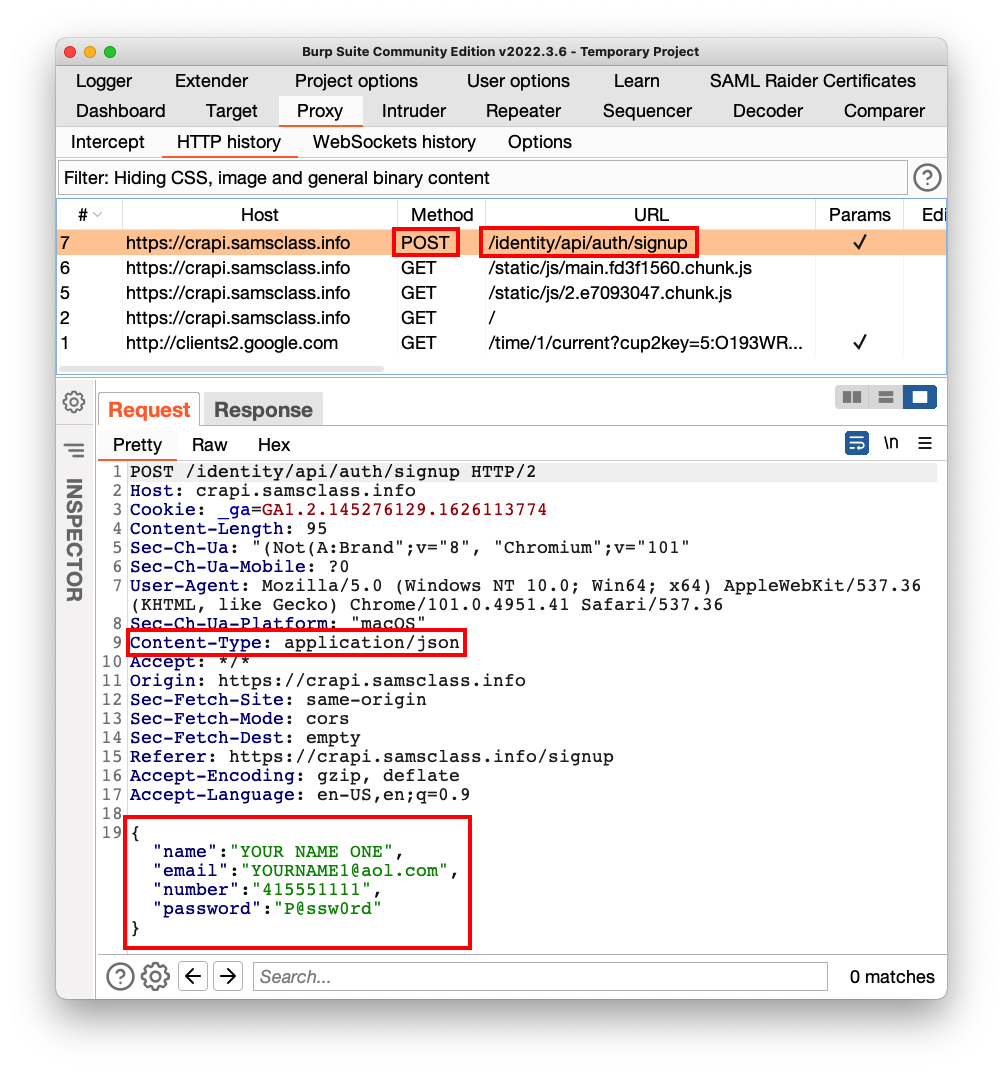Switch to the Decoder tab

point(768,111)
